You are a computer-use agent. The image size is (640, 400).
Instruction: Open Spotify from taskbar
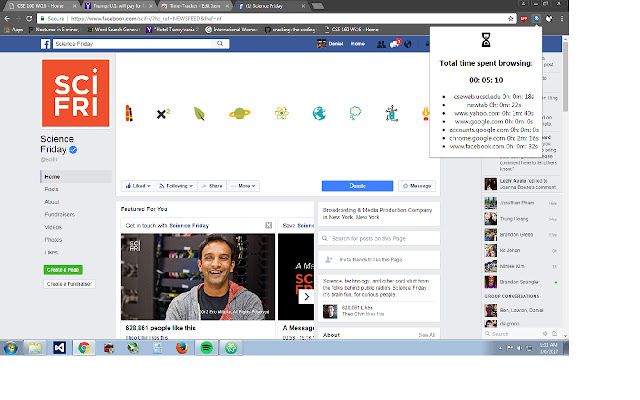click(207, 348)
